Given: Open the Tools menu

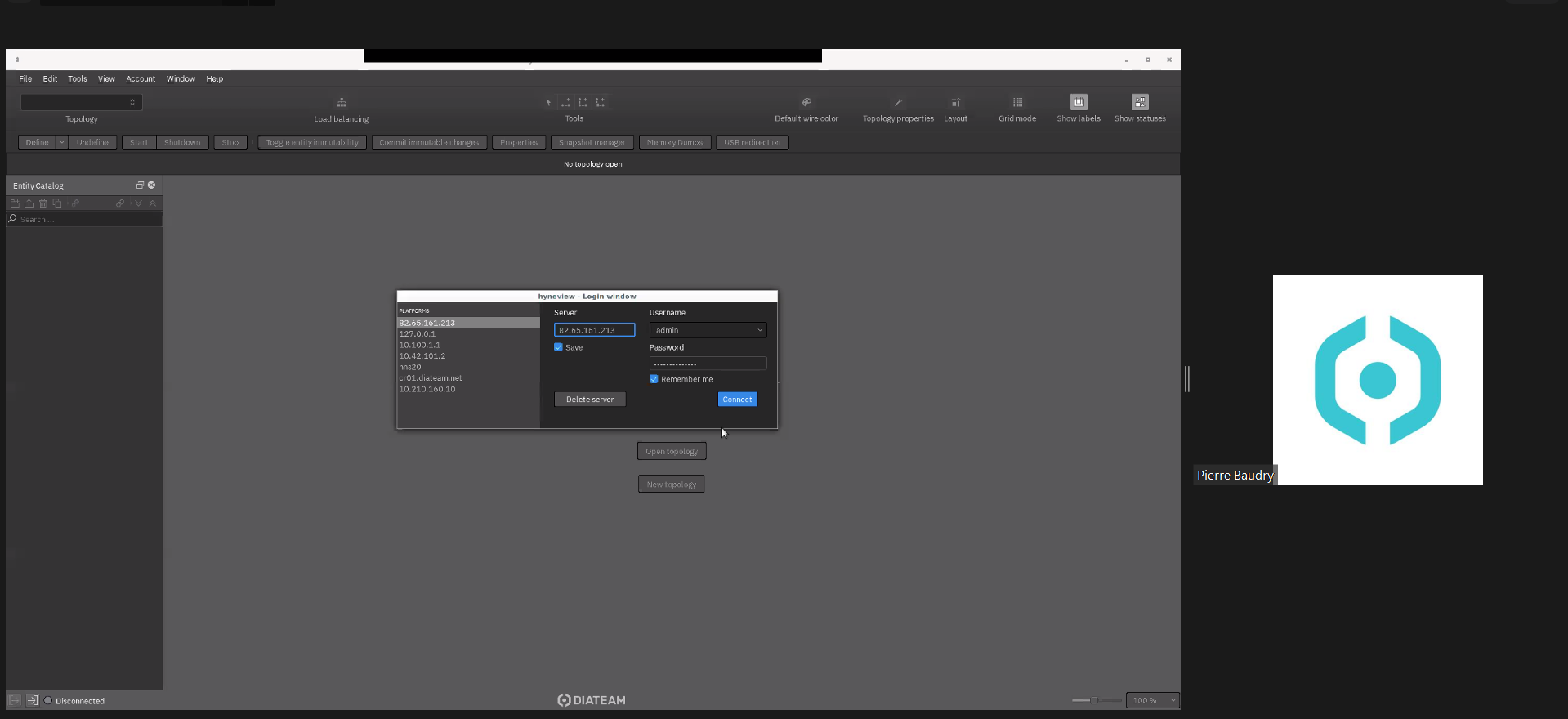Looking at the screenshot, I should (x=77, y=79).
